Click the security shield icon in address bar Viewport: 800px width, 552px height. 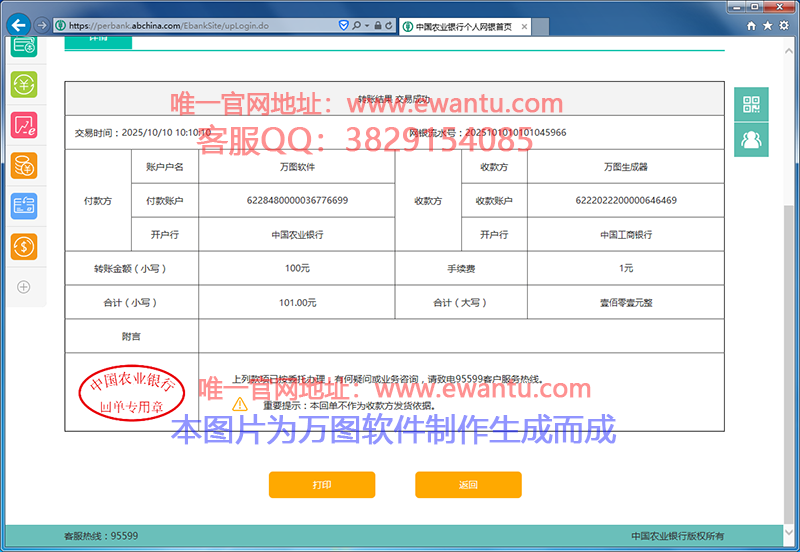[344, 25]
